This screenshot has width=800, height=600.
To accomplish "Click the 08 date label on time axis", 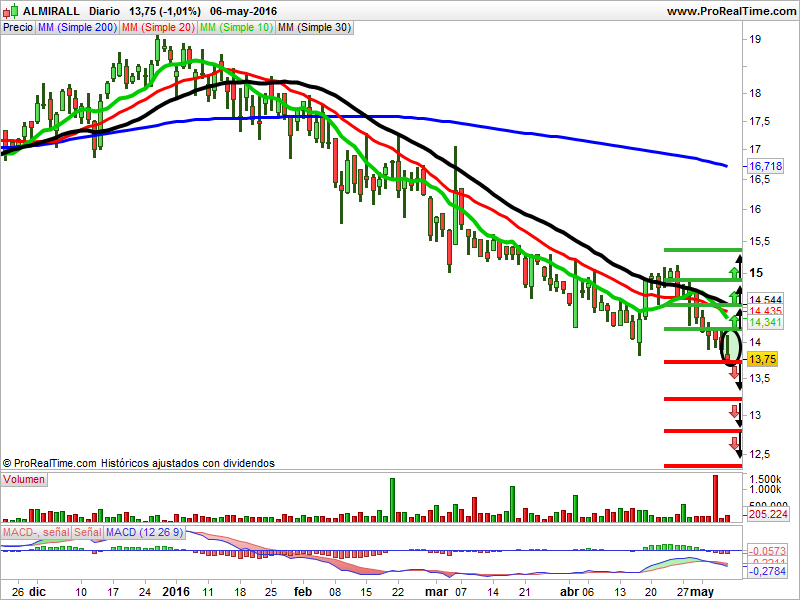I will pos(335,592).
